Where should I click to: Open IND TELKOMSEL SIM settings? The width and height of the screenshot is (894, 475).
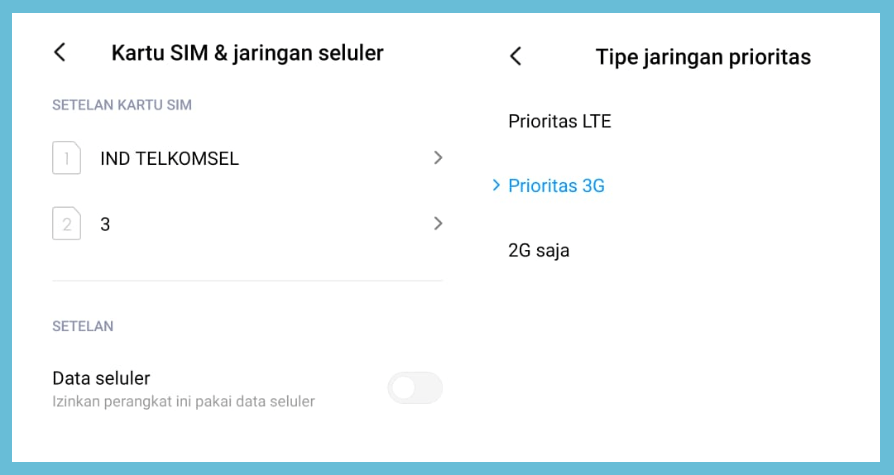pos(247,158)
